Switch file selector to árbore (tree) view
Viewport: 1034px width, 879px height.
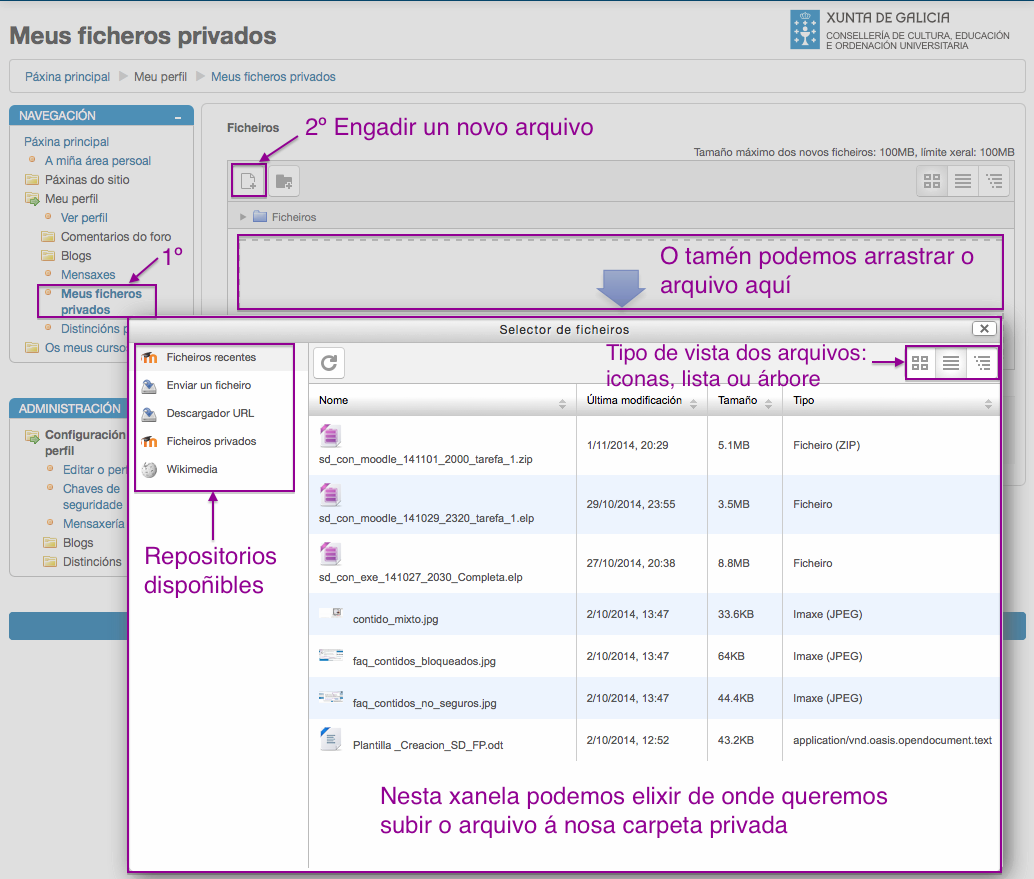(981, 362)
